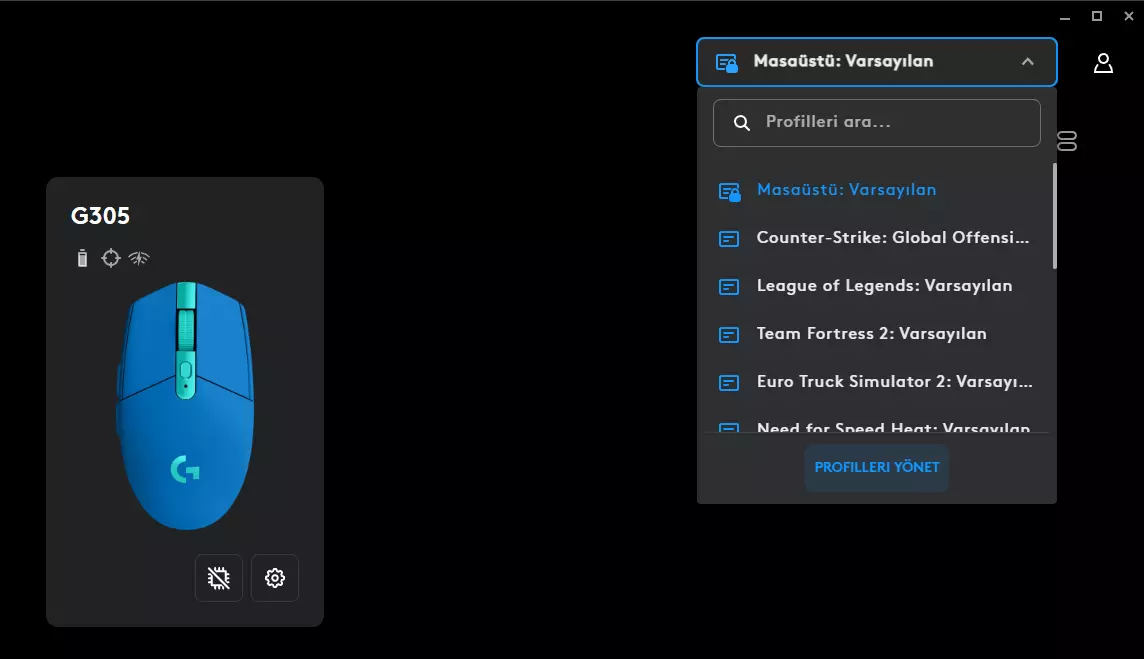The image size is (1144, 659).
Task: Click the wireless connection icon on G305 card
Action: [x=139, y=258]
